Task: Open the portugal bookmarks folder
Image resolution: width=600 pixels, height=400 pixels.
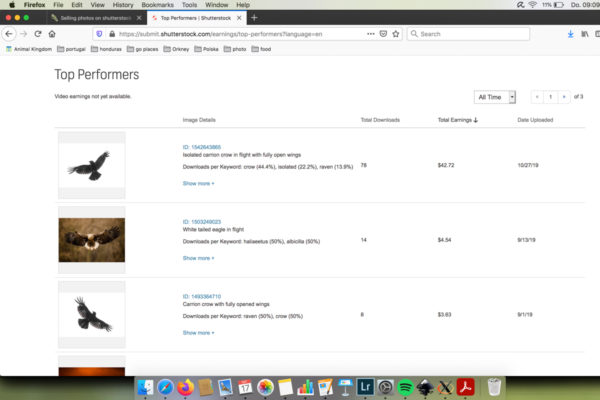Action: 71,49
